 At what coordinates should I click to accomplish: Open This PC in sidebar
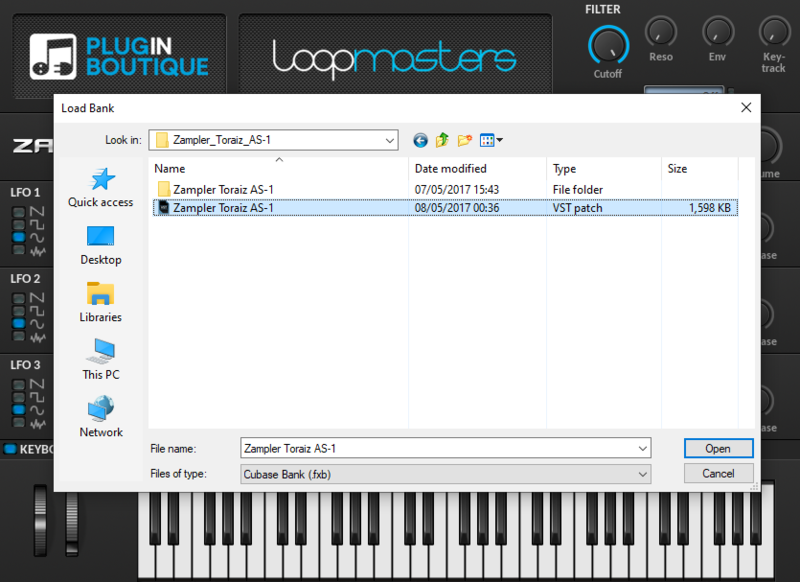pos(101,360)
